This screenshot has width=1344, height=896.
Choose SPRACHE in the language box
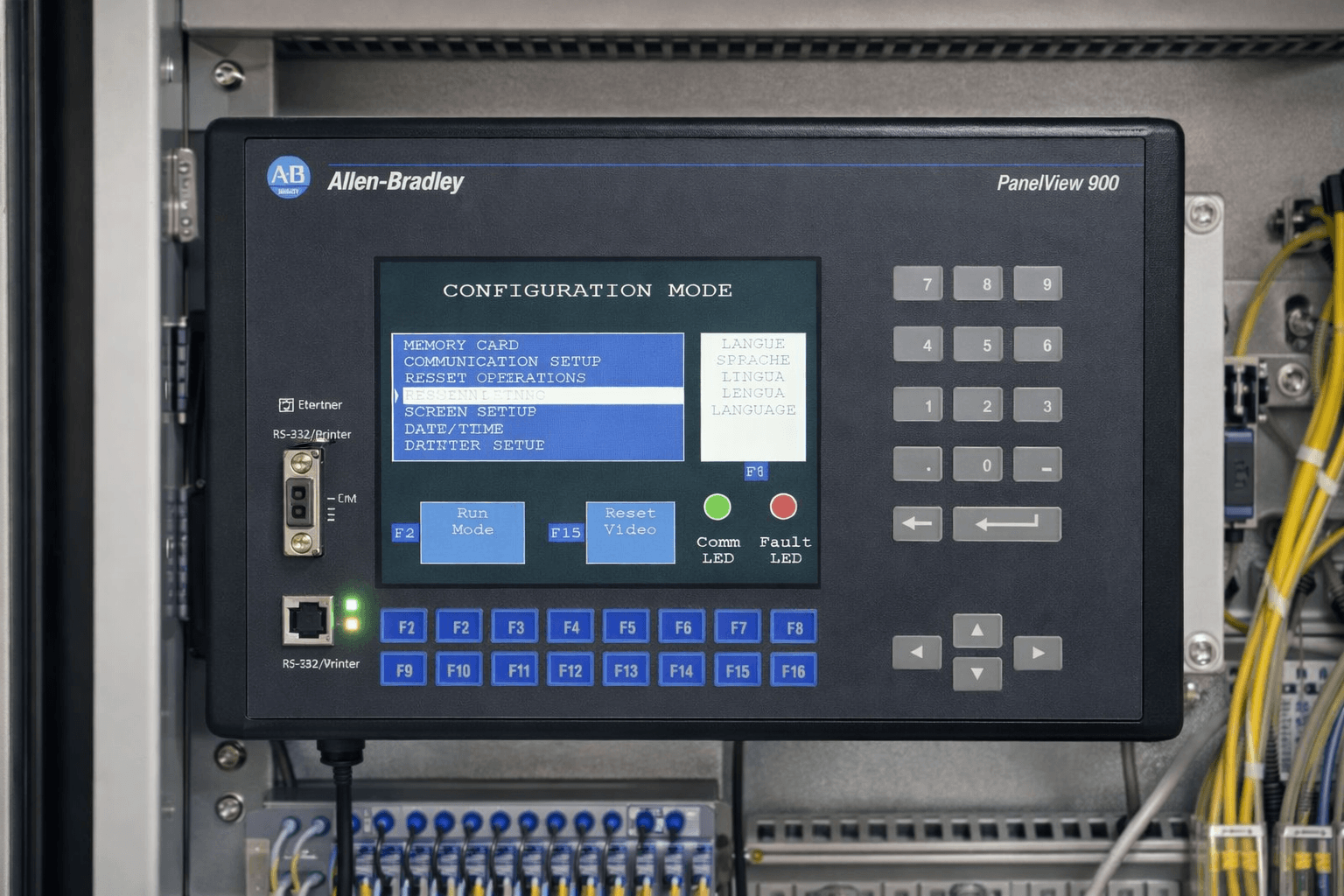click(x=753, y=360)
